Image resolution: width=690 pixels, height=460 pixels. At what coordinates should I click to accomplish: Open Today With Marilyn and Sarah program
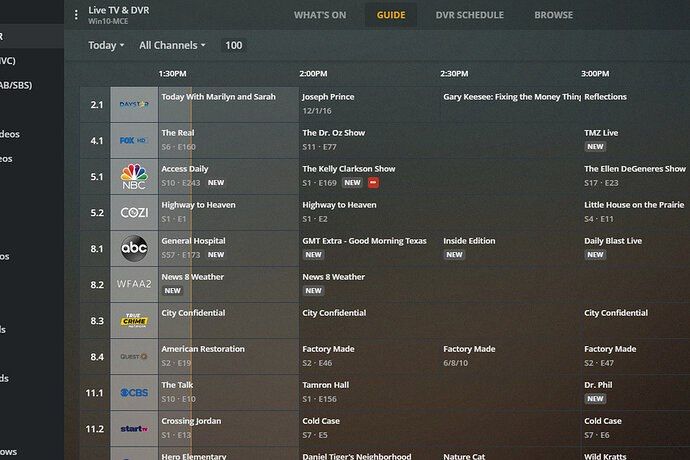228,104
